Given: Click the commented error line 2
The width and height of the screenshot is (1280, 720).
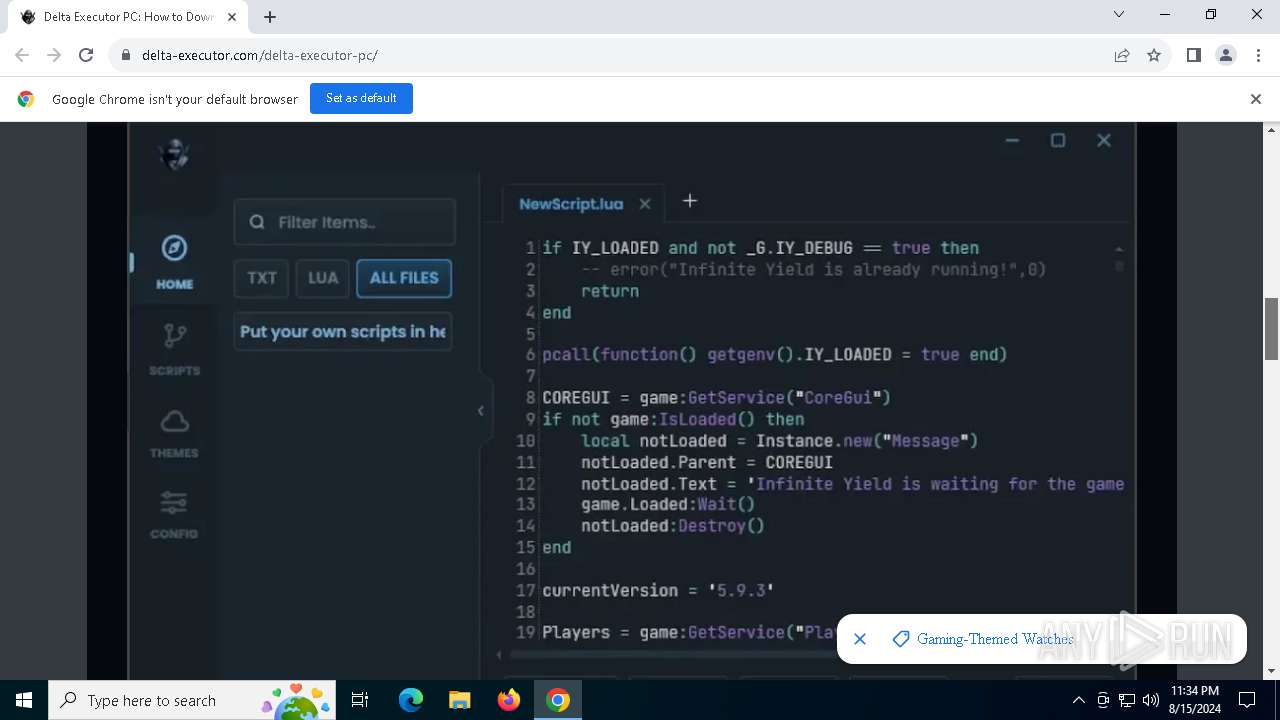Looking at the screenshot, I should point(814,270).
